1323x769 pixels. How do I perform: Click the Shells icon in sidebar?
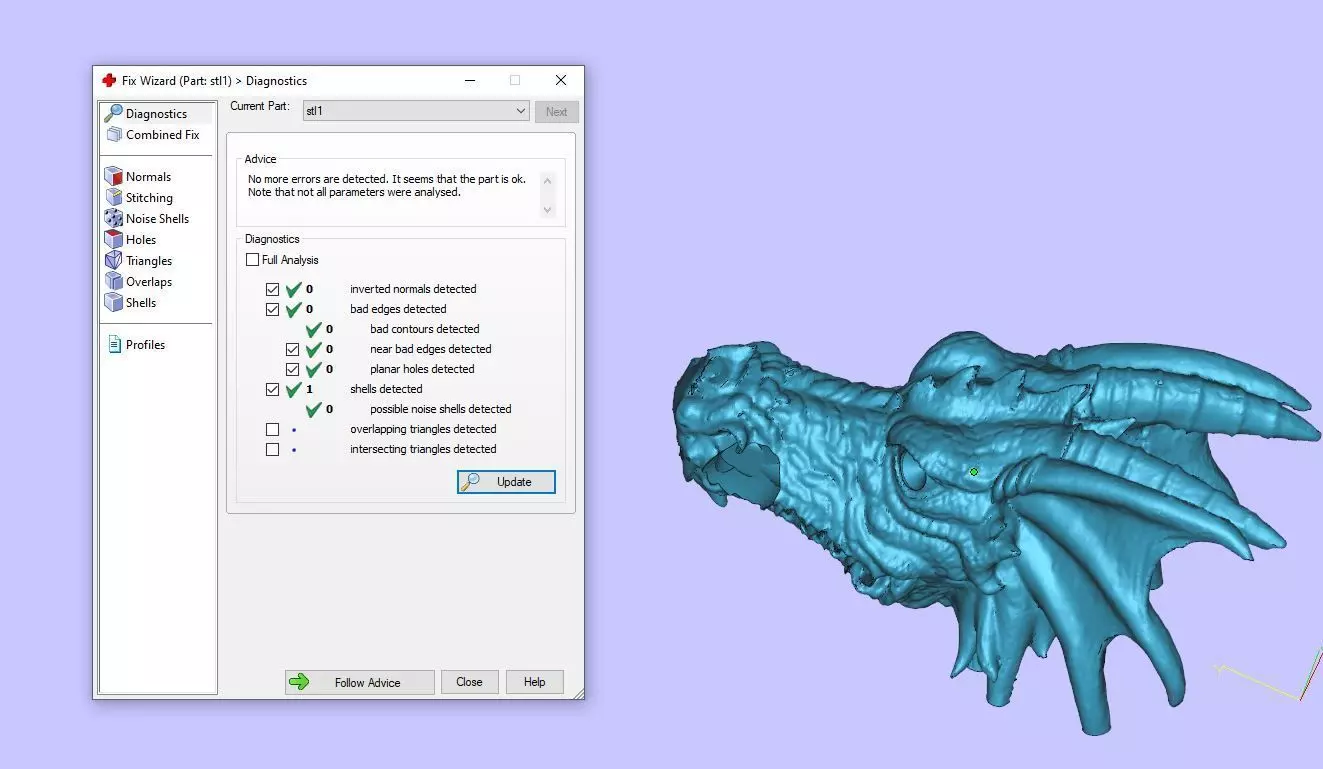113,302
